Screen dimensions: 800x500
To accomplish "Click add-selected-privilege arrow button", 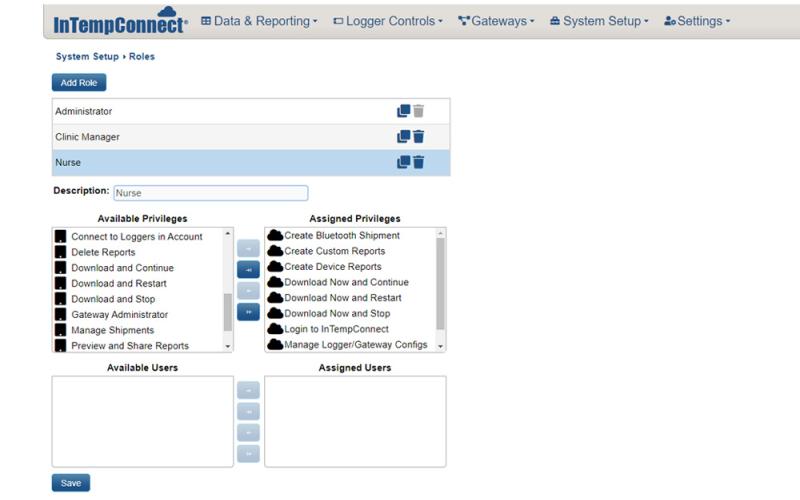I will [248, 248].
